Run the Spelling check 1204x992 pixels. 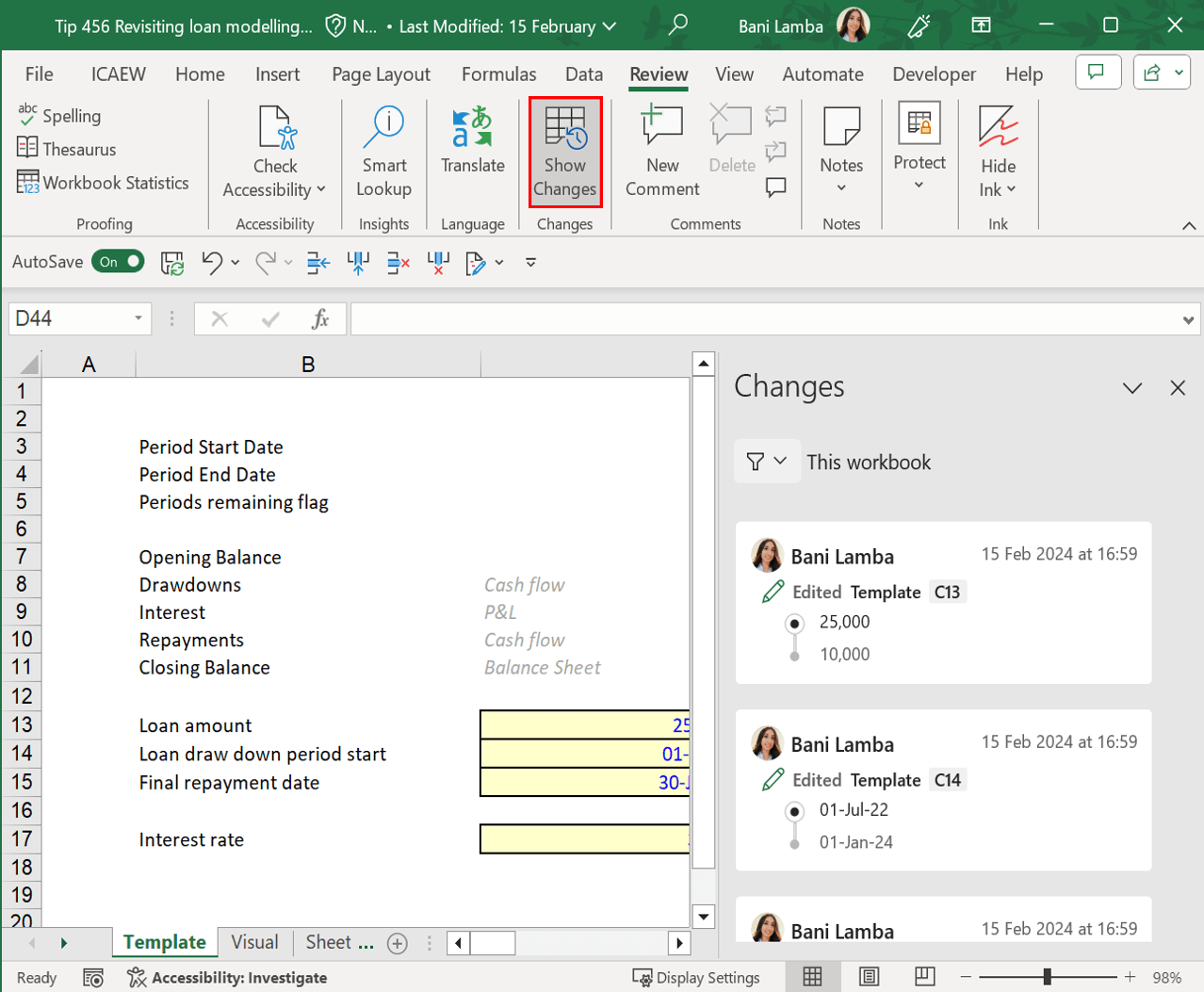tap(60, 116)
